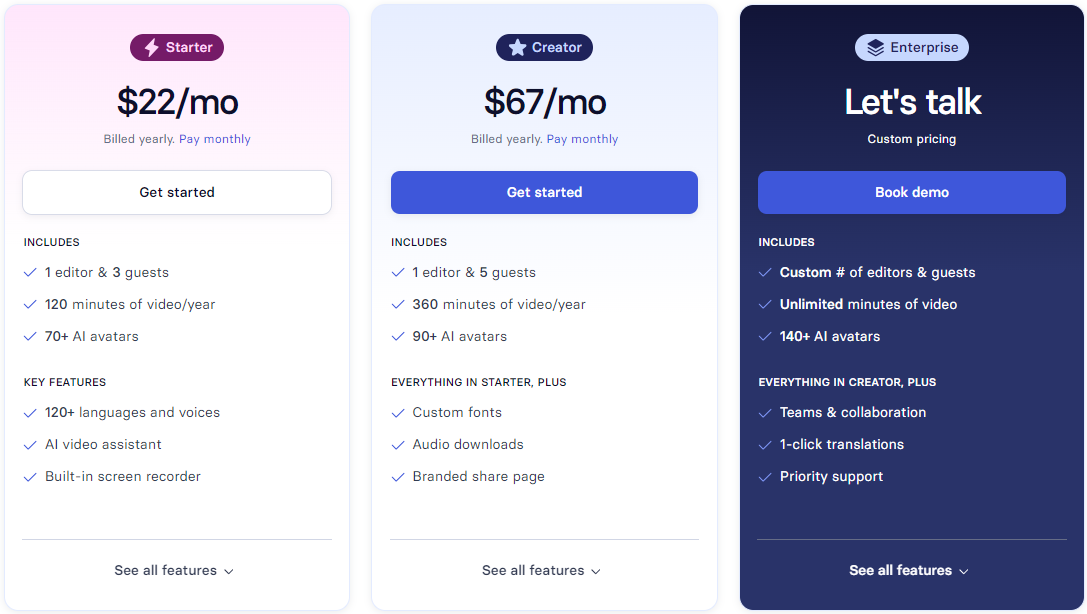Click the checkmark next to 'Built-in screen recorder'

tap(30, 476)
